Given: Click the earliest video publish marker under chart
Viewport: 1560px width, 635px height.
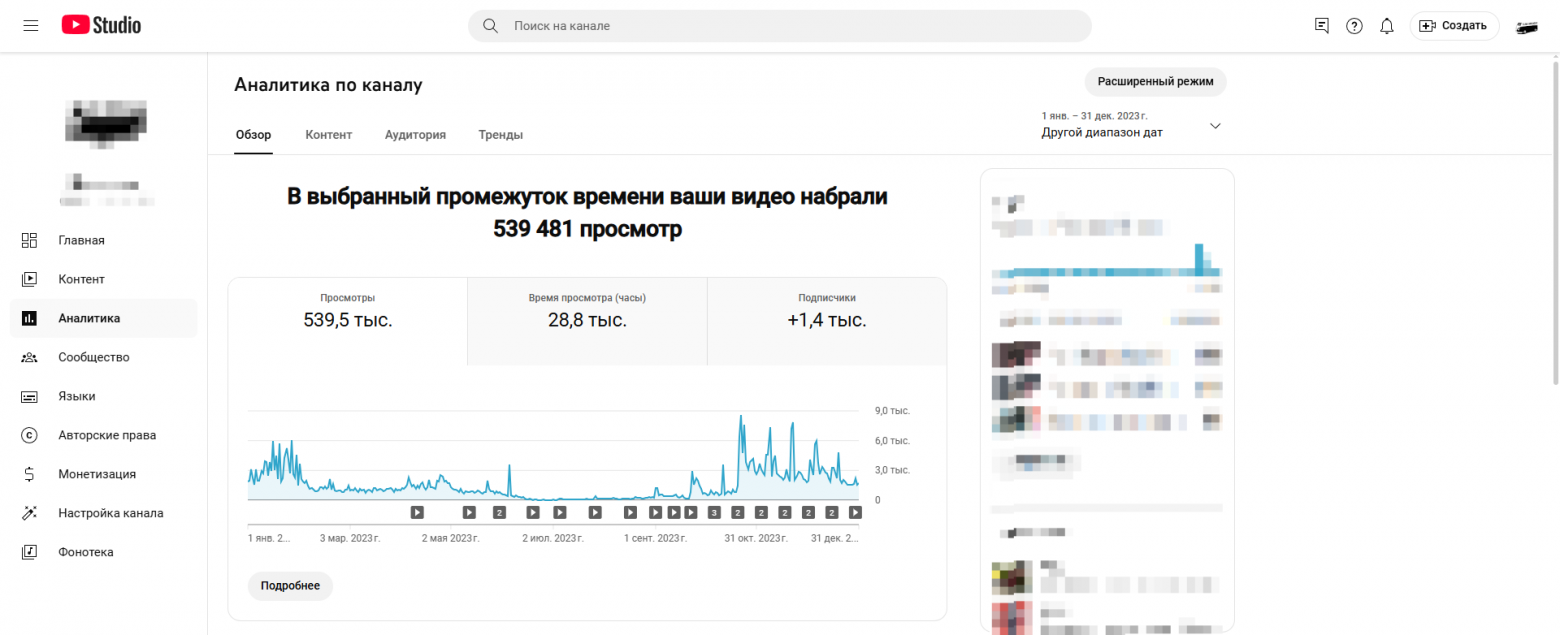Looking at the screenshot, I should click(x=417, y=512).
